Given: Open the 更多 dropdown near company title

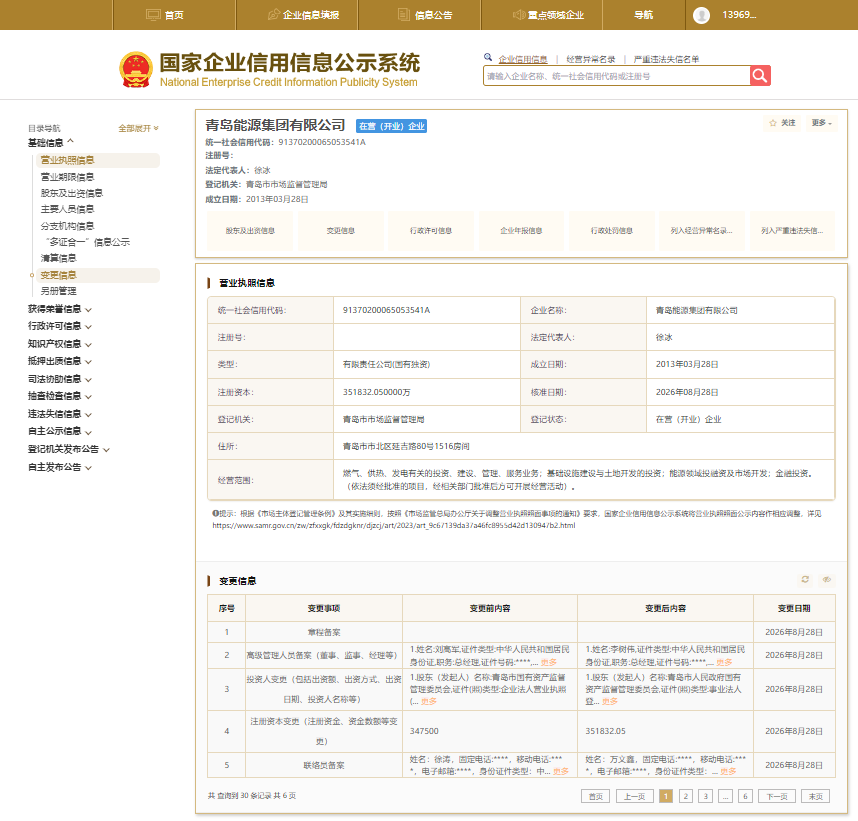Looking at the screenshot, I should pyautogui.click(x=821, y=123).
